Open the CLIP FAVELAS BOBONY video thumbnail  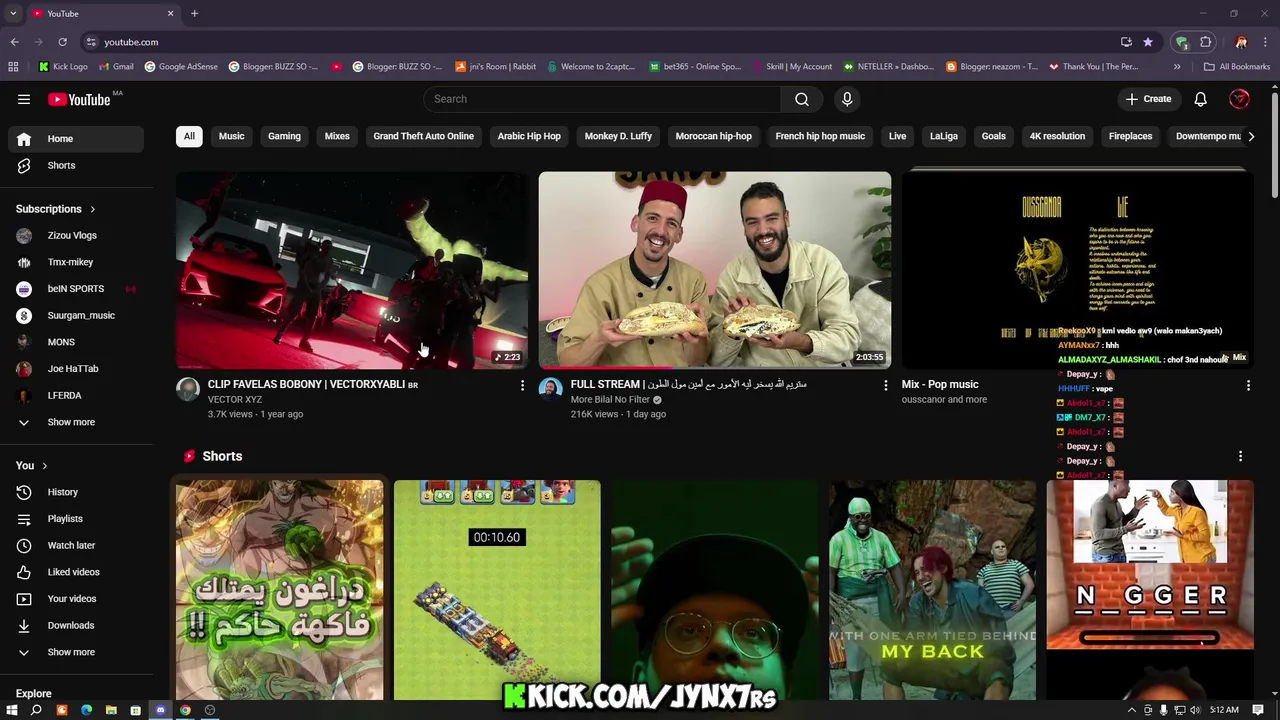352,270
